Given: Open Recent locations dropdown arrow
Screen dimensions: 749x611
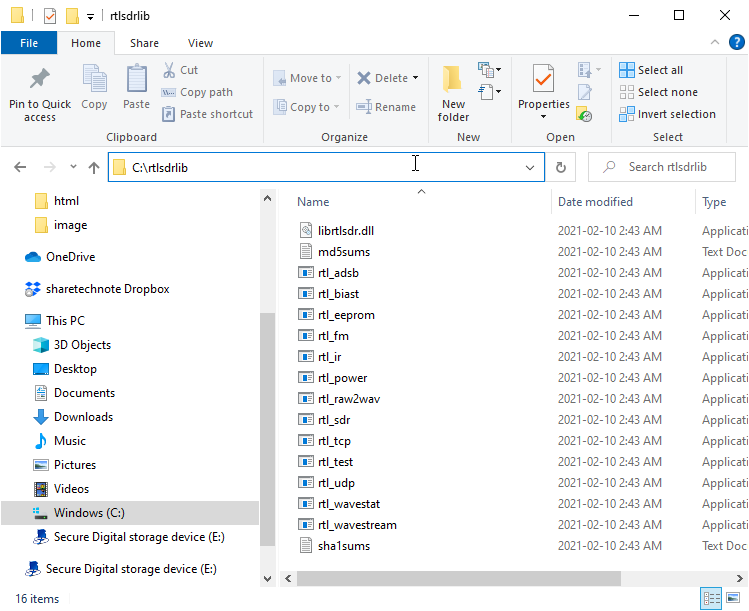Looking at the screenshot, I should click(73, 167).
